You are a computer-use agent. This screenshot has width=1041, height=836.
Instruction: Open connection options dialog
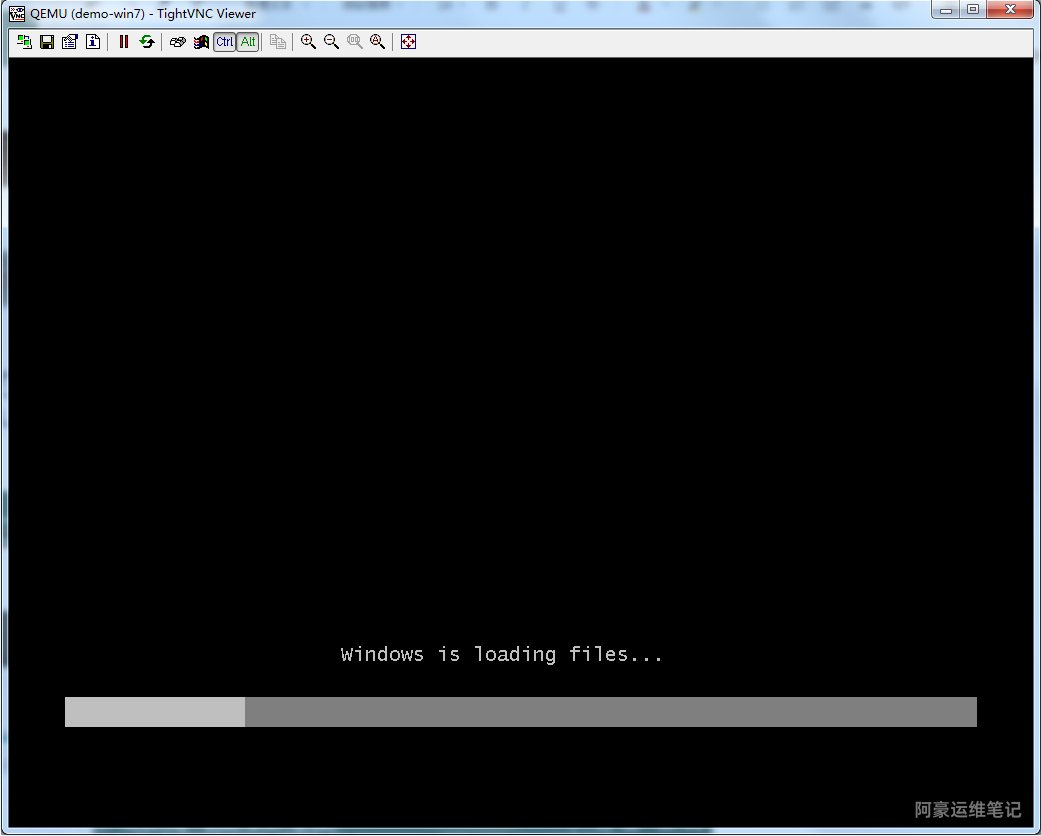pyautogui.click(x=69, y=42)
